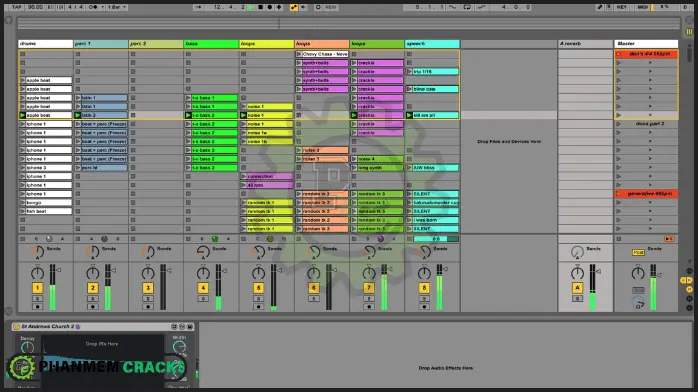Screen dimensions: 698x392
Task: Click the transport Play button
Action: [252, 7]
